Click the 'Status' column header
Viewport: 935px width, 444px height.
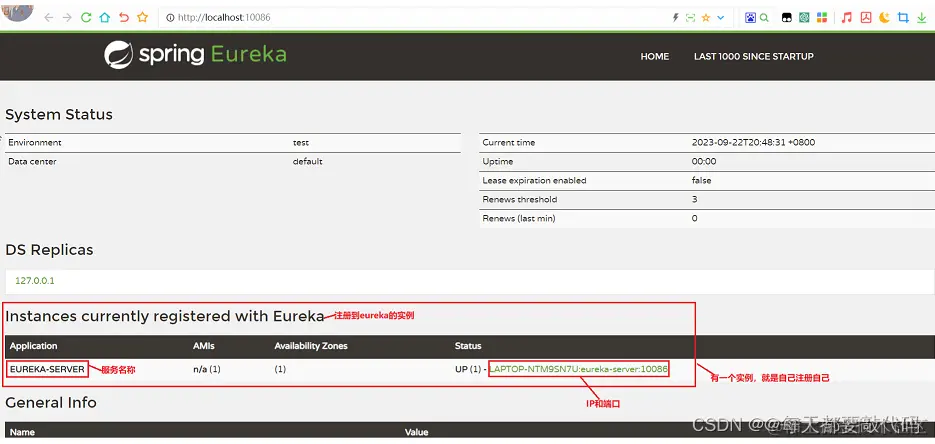click(468, 346)
